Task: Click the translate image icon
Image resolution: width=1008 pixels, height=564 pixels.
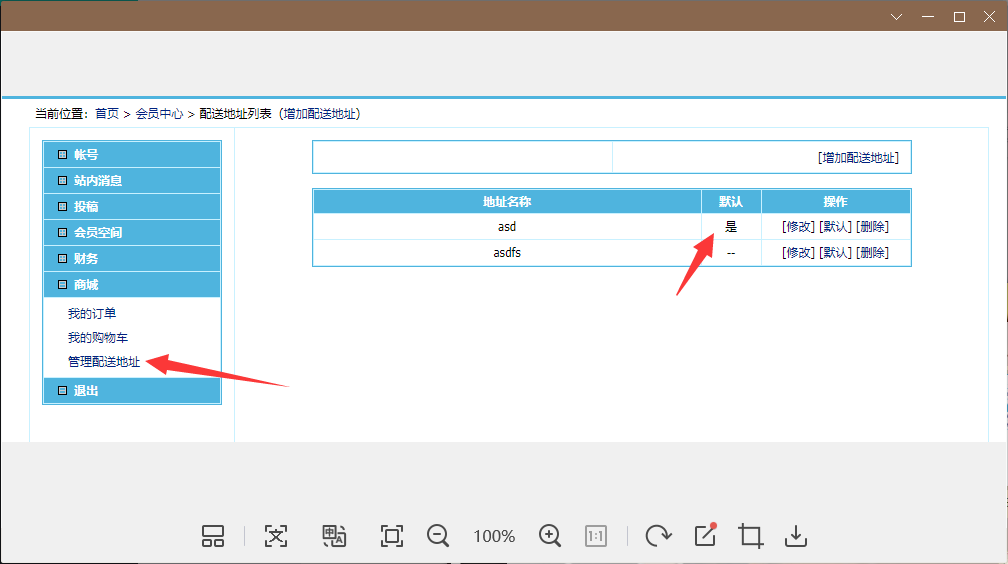Action: pyautogui.click(x=334, y=536)
